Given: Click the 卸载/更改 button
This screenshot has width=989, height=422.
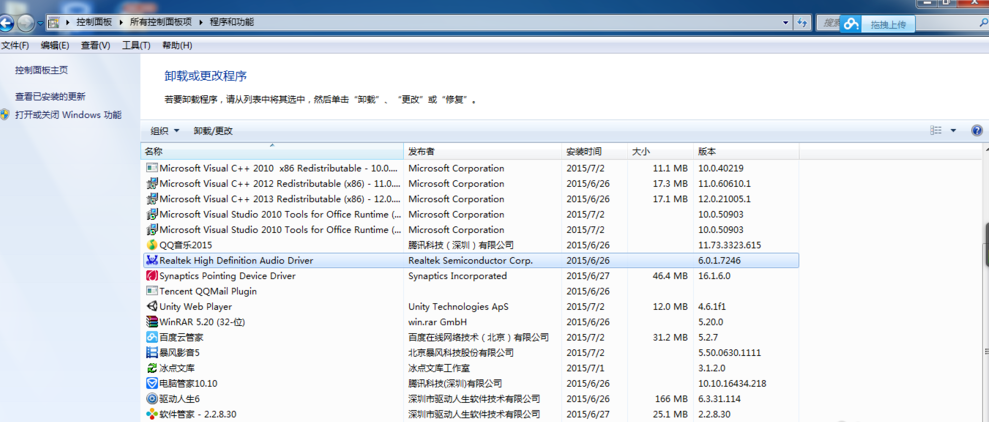Looking at the screenshot, I should click(213, 131).
